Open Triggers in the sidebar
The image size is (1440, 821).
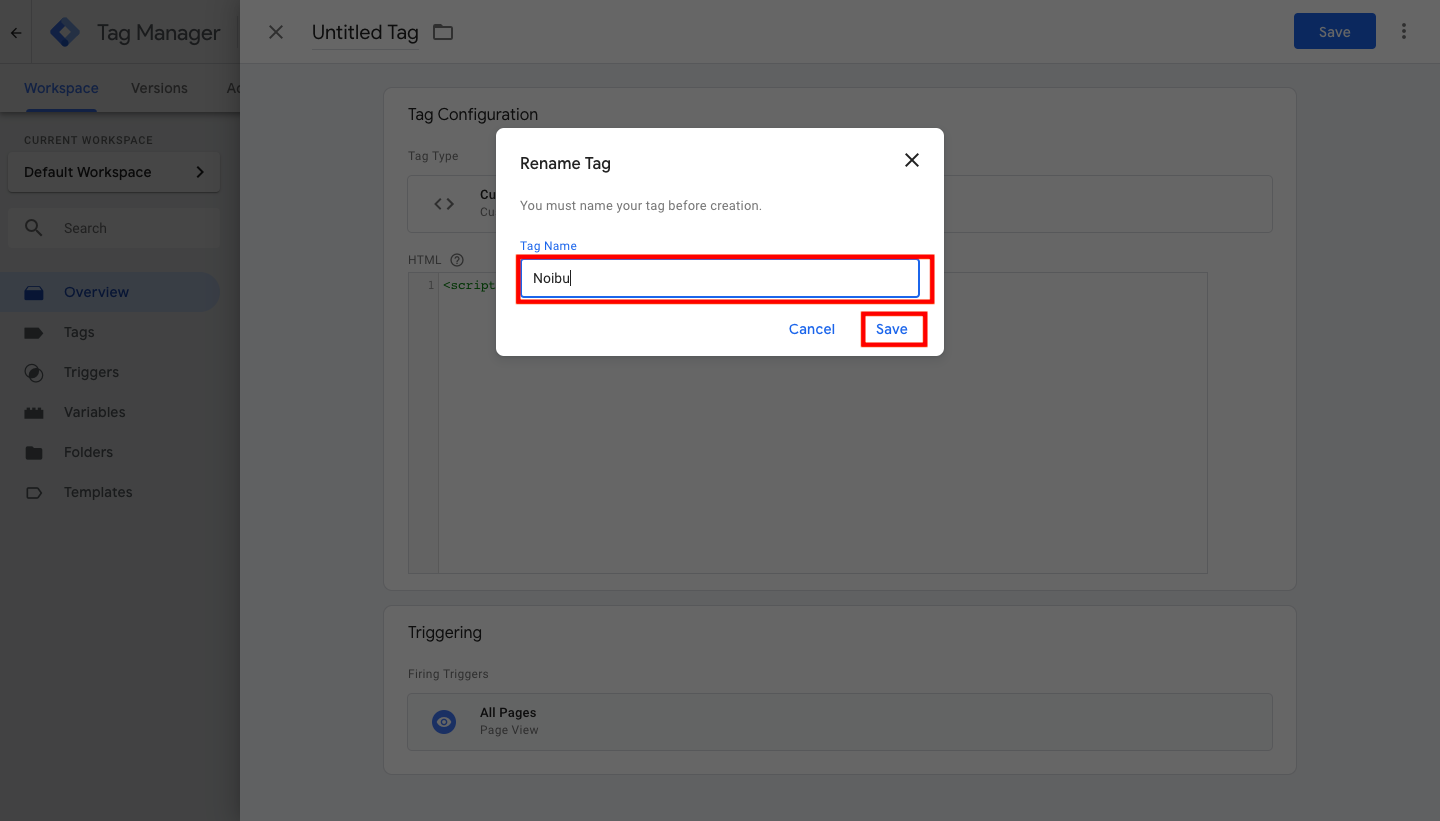tap(91, 372)
